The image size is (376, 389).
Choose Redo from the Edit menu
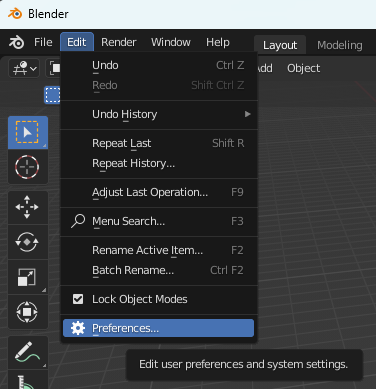159,85
